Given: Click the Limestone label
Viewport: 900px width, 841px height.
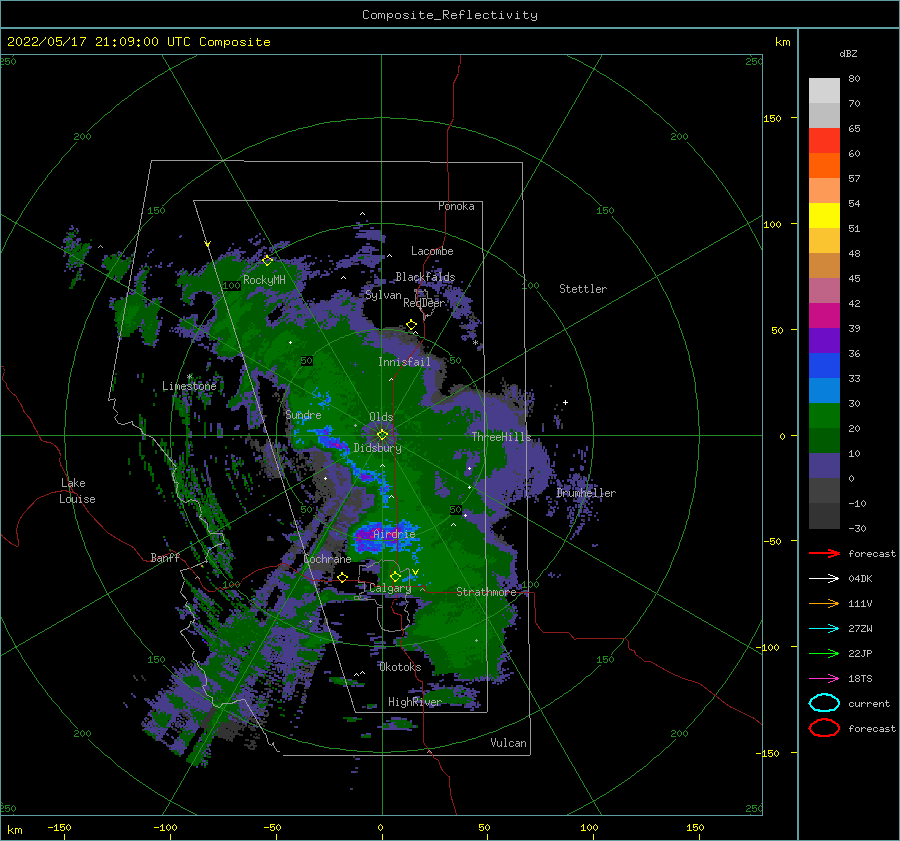Looking at the screenshot, I should tap(189, 386).
